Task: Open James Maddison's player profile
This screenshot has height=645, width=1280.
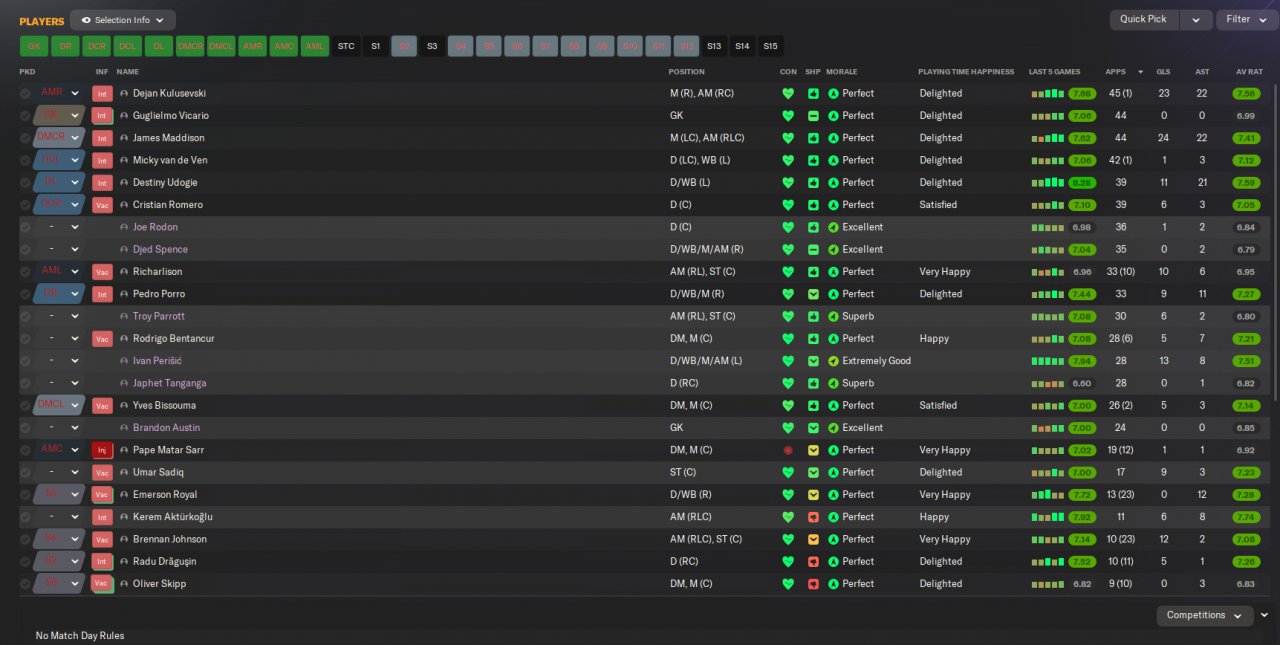Action: (168, 138)
